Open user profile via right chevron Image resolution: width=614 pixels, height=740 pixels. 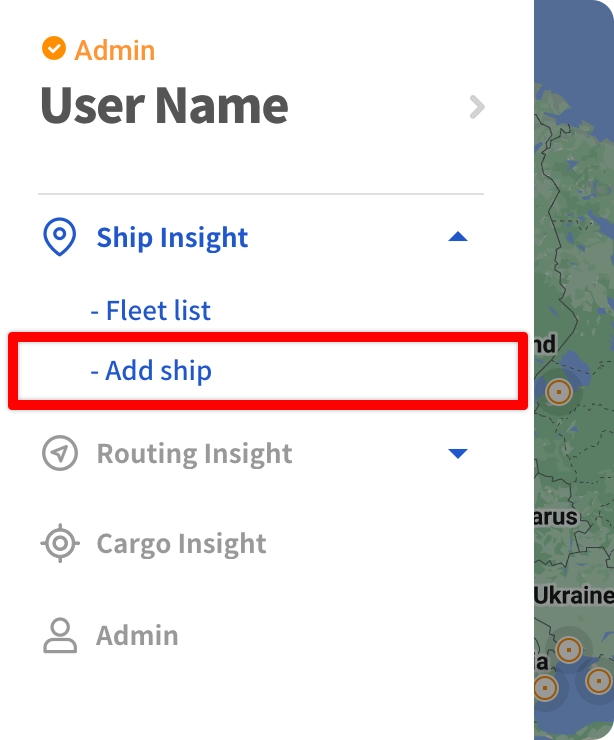point(477,107)
